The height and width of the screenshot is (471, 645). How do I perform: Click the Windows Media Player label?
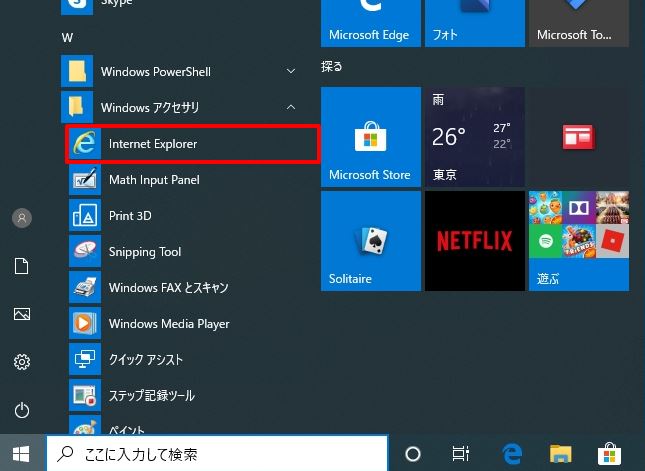pos(169,324)
